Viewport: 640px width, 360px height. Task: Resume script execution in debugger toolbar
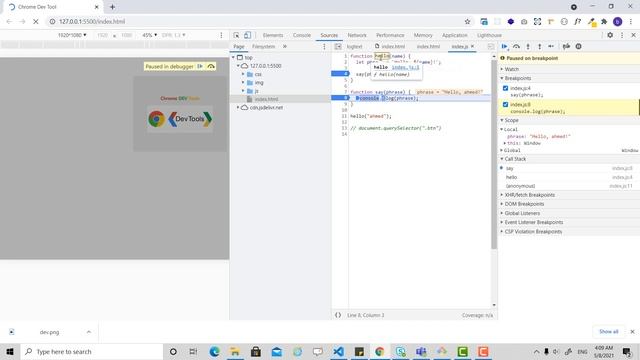coord(505,47)
